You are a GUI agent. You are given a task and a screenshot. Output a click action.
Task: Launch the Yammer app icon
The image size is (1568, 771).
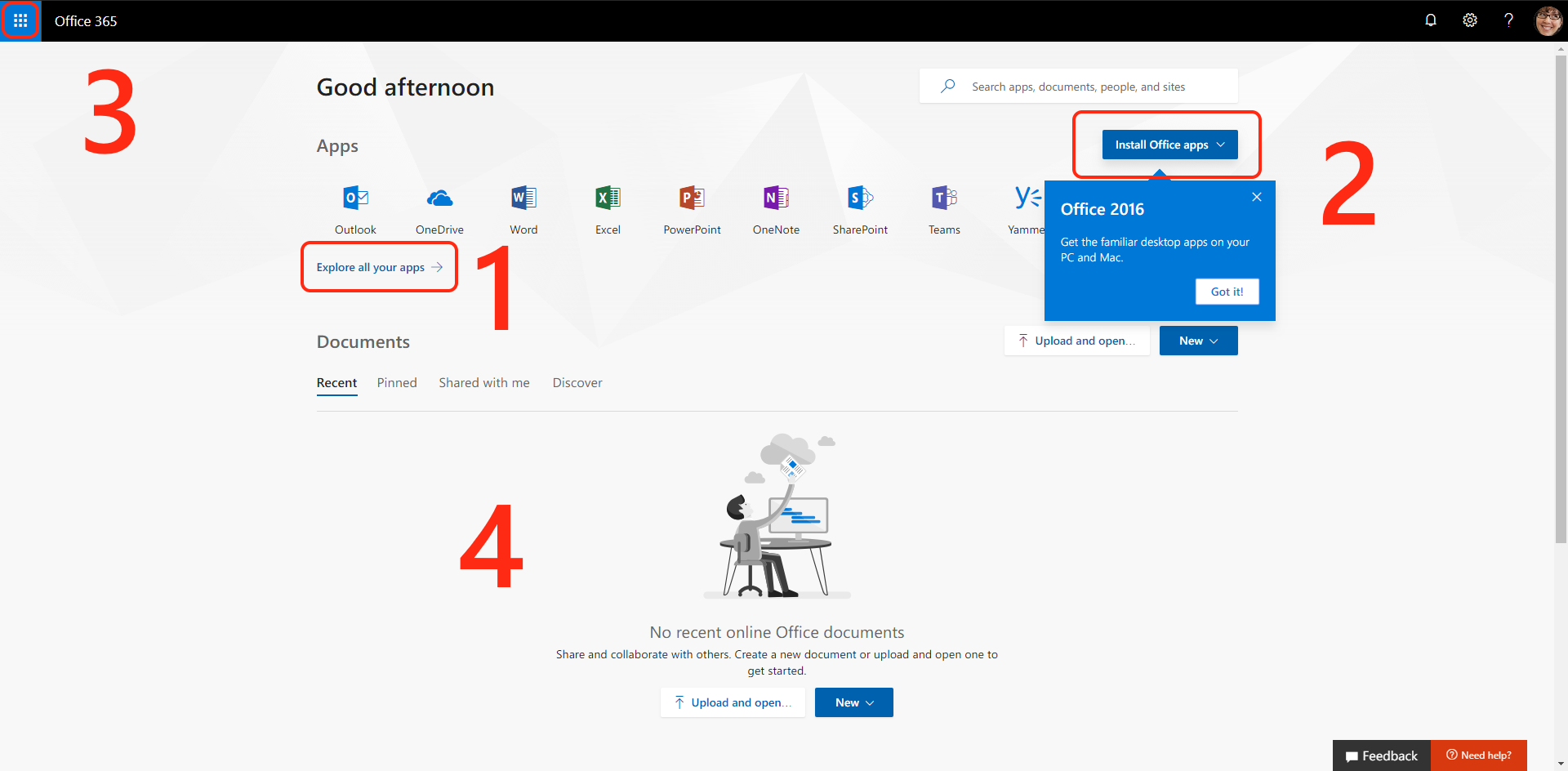pyautogui.click(x=1028, y=198)
